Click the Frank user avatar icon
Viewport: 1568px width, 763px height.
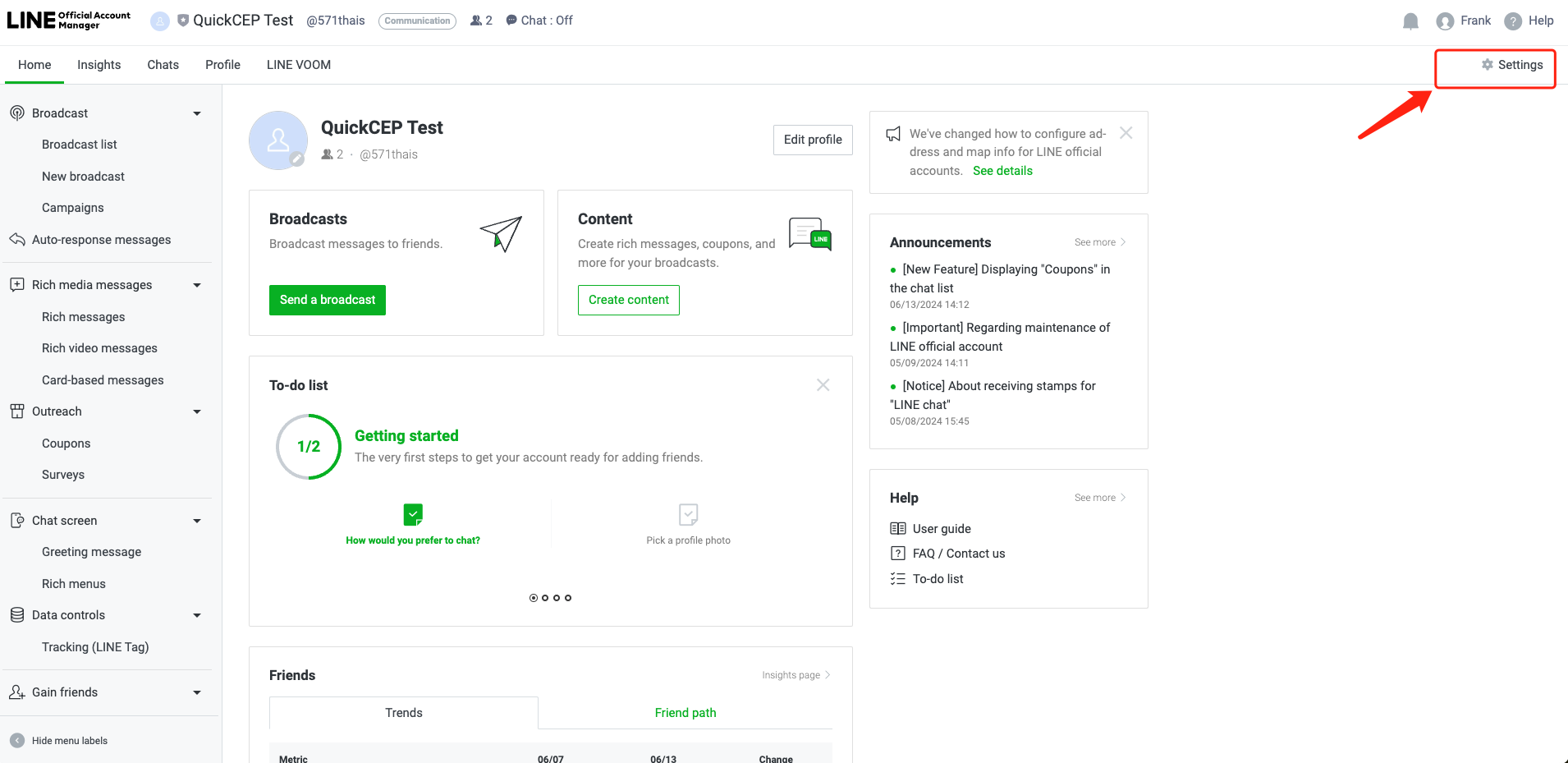pos(1445,21)
